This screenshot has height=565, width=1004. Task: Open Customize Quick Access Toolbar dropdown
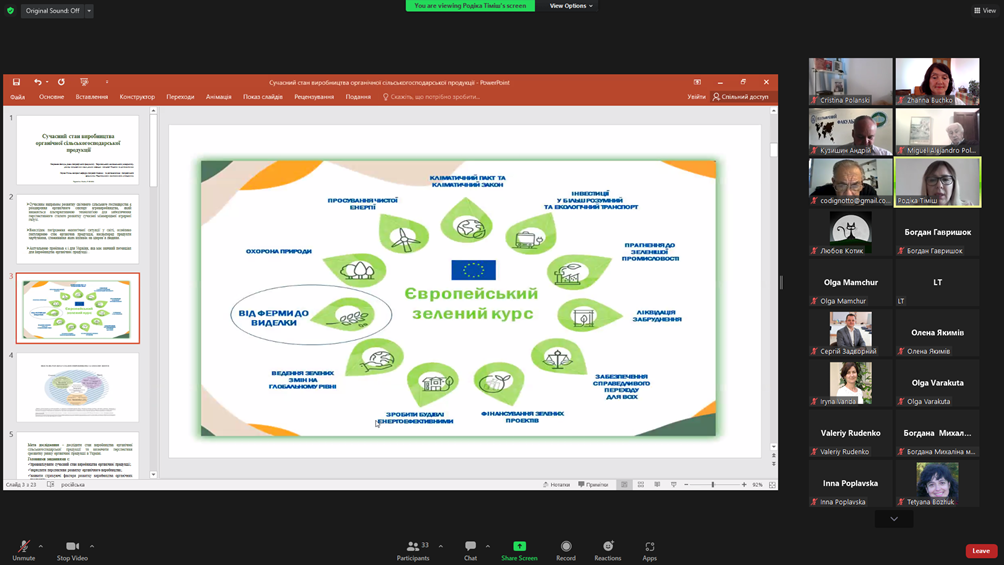click(x=107, y=82)
